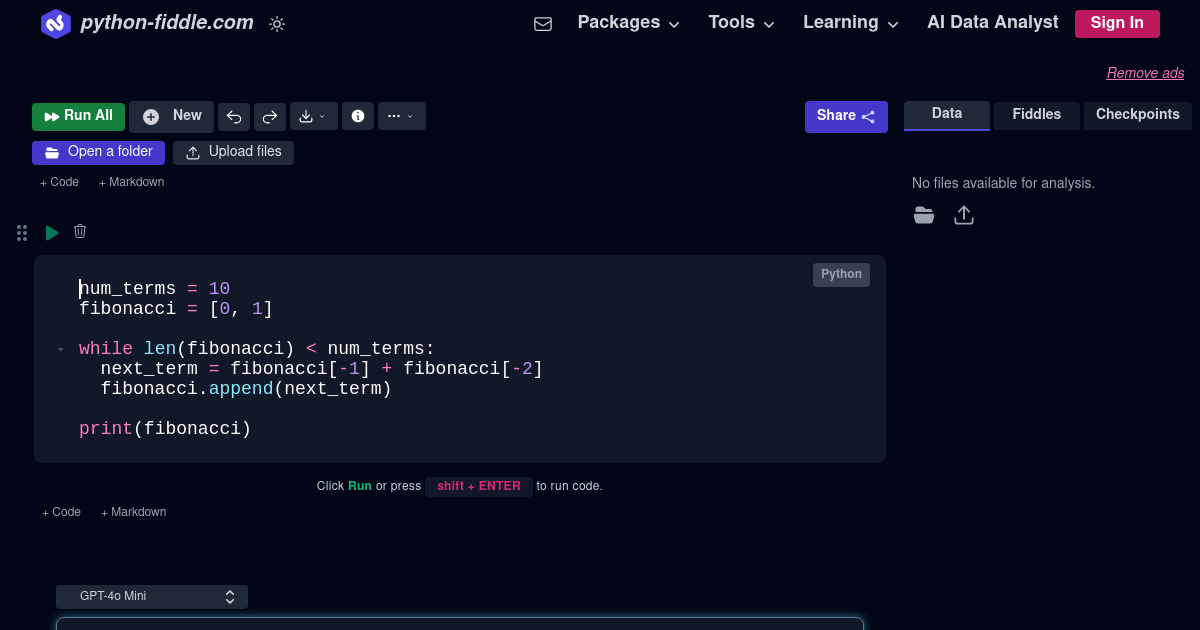1200x630 pixels.
Task: Run the Fibonacci code cell with its play icon
Action: point(51,231)
